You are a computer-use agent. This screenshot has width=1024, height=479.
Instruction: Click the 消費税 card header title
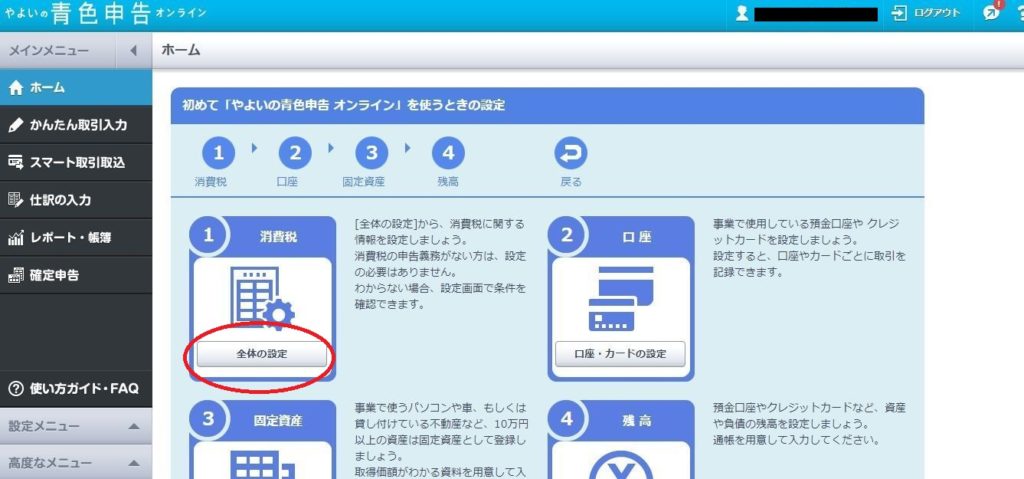[278, 237]
